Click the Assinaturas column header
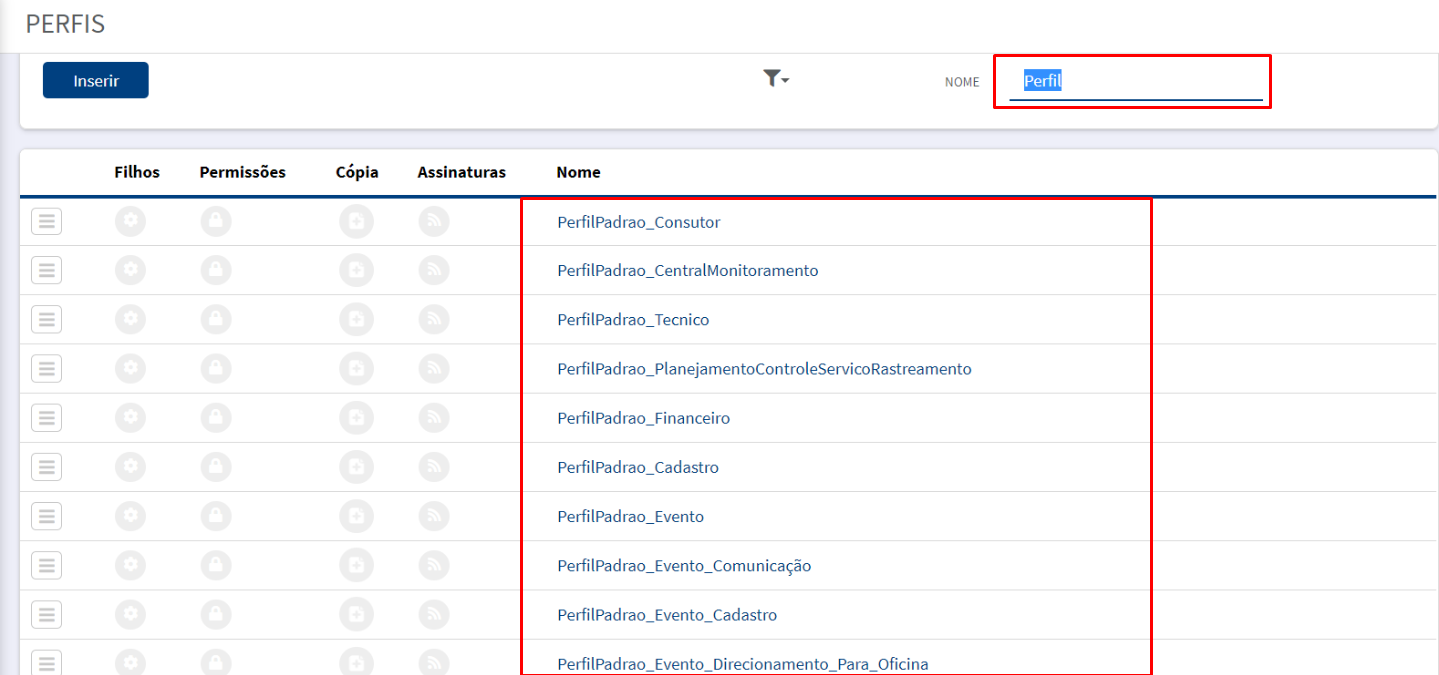The image size is (1439, 675). pos(462,172)
